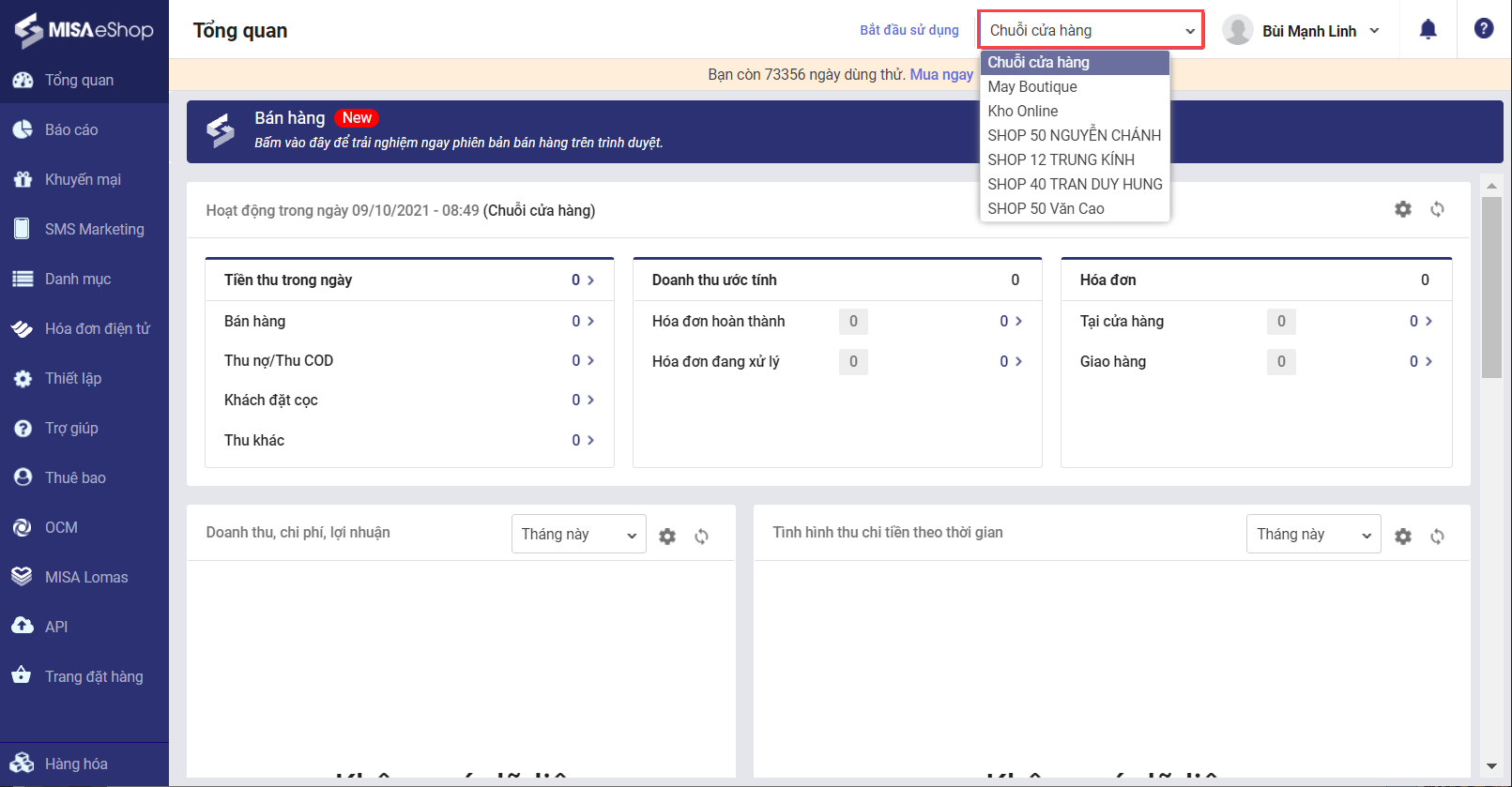Viewport: 1512px width, 787px height.
Task: Expand Bán hàng row arrow
Action: (590, 321)
